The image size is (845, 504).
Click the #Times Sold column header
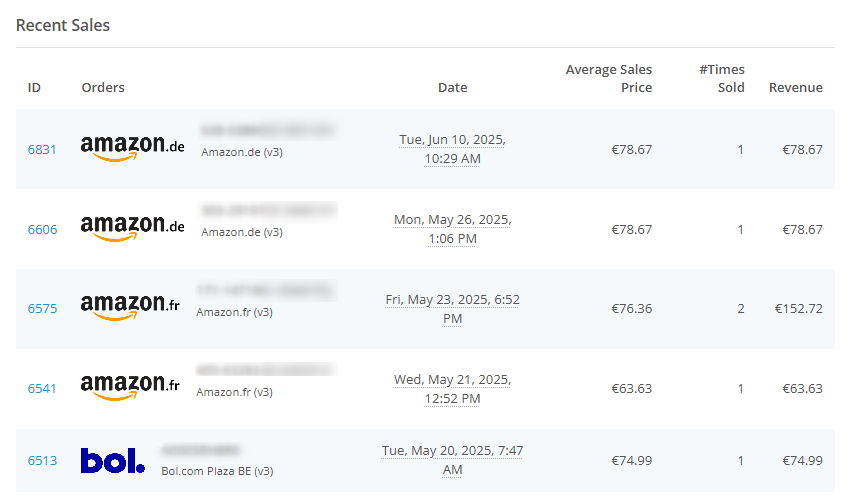point(722,79)
